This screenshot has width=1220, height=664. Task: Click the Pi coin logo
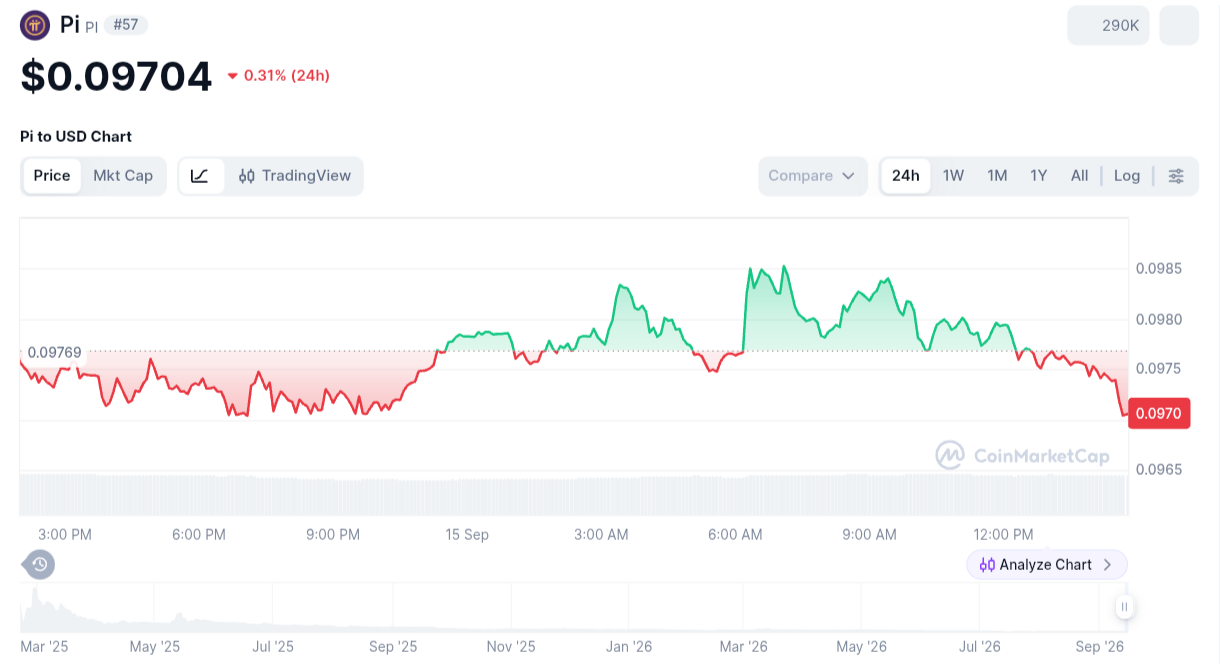[35, 25]
